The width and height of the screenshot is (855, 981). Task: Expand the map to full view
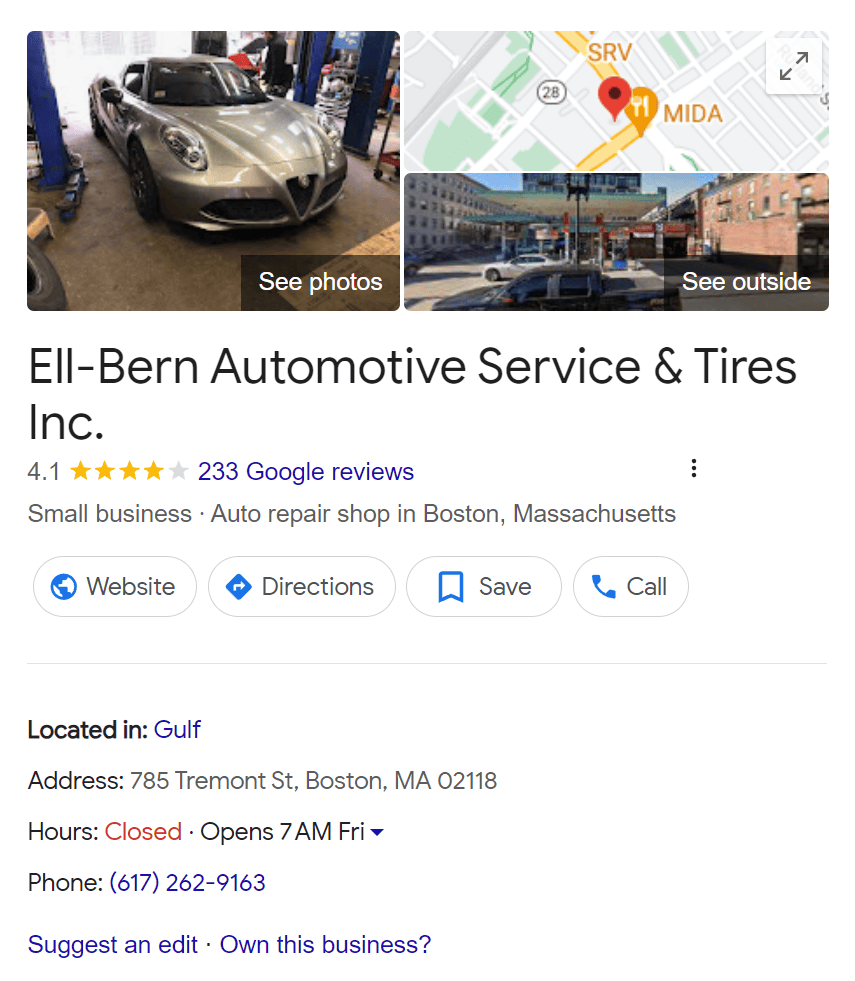pos(793,66)
